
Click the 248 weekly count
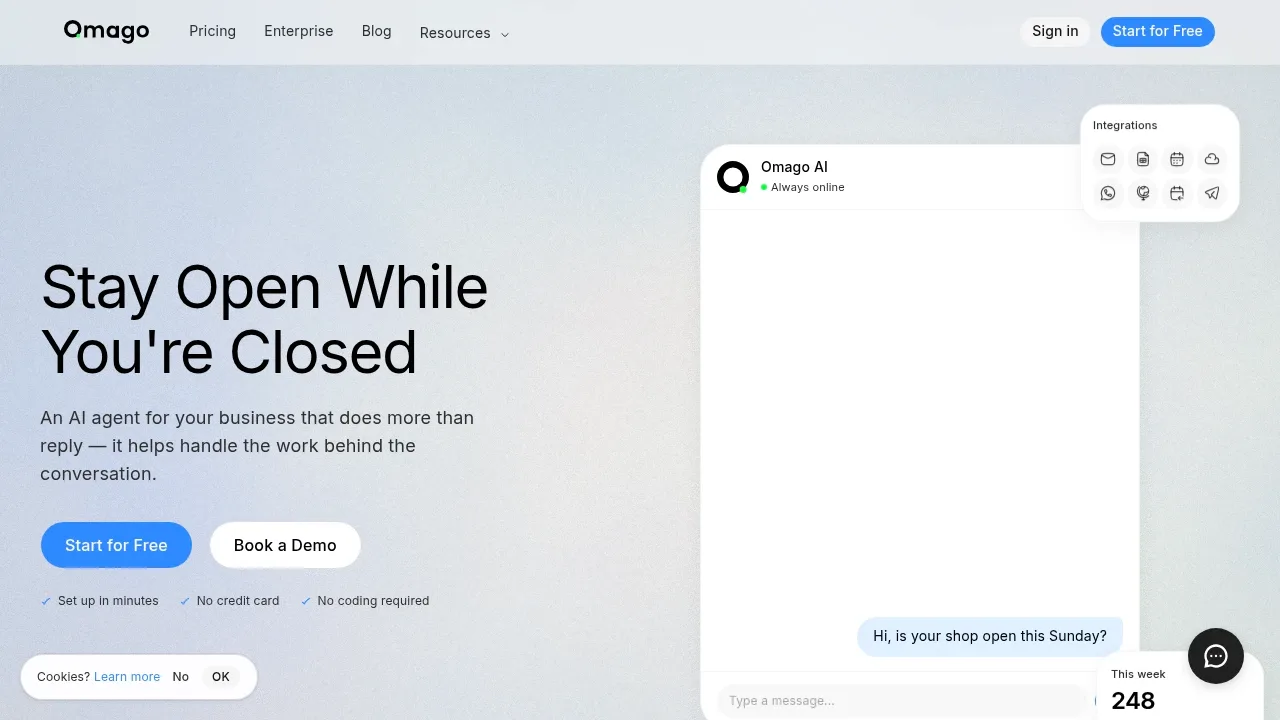[1133, 700]
